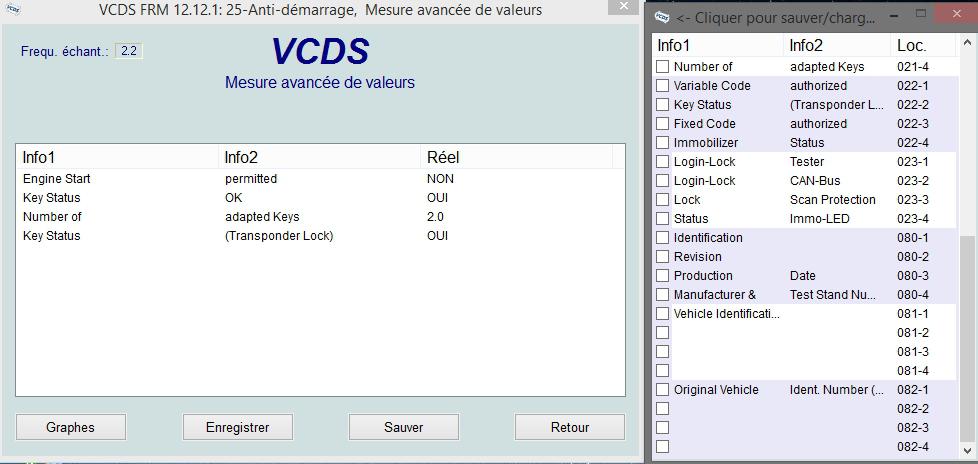Toggle the Identification 080-1 checkbox
This screenshot has width=978, height=464.
pos(662,238)
